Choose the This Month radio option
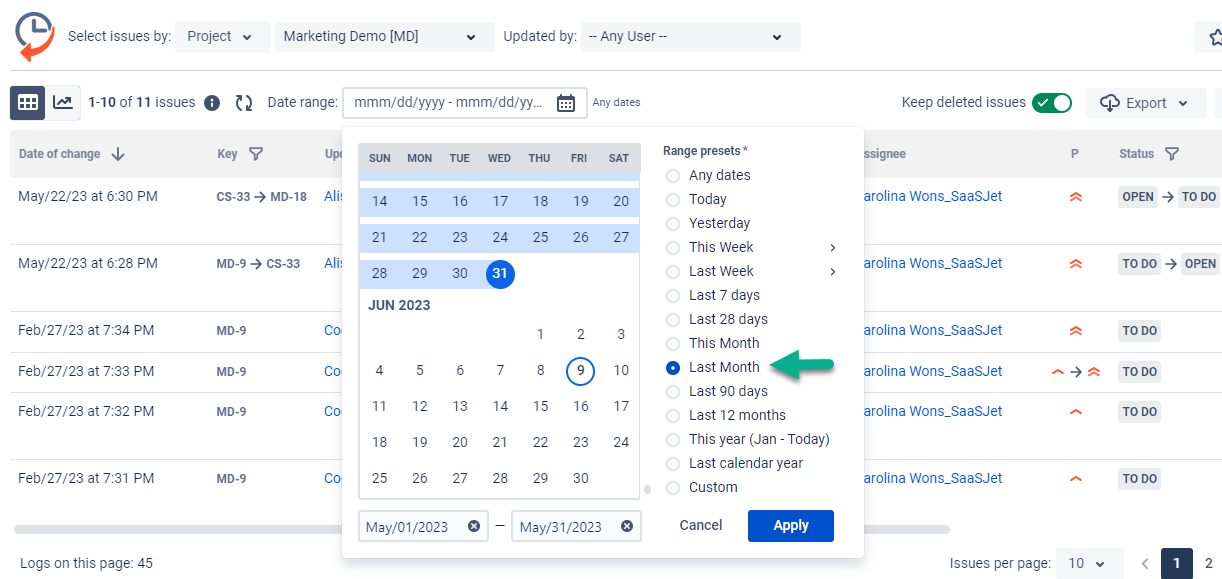The width and height of the screenshot is (1222, 579). [x=673, y=343]
